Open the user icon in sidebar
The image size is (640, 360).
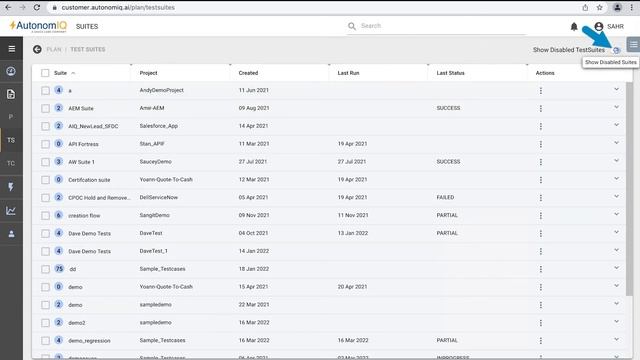pyautogui.click(x=11, y=234)
